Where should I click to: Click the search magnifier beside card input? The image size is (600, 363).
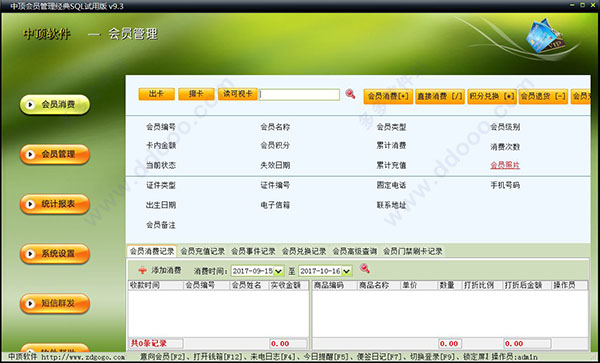[x=350, y=94]
